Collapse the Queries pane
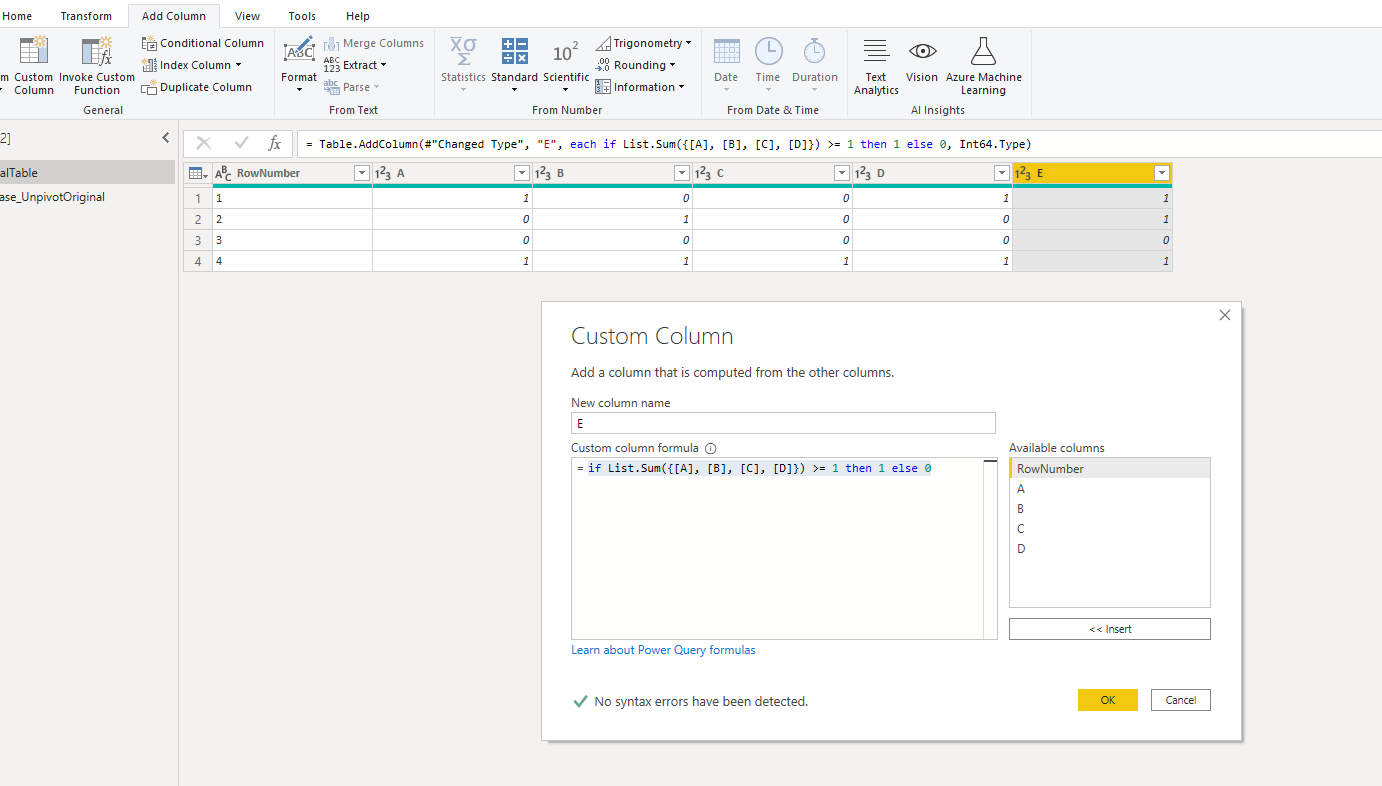 coord(166,138)
